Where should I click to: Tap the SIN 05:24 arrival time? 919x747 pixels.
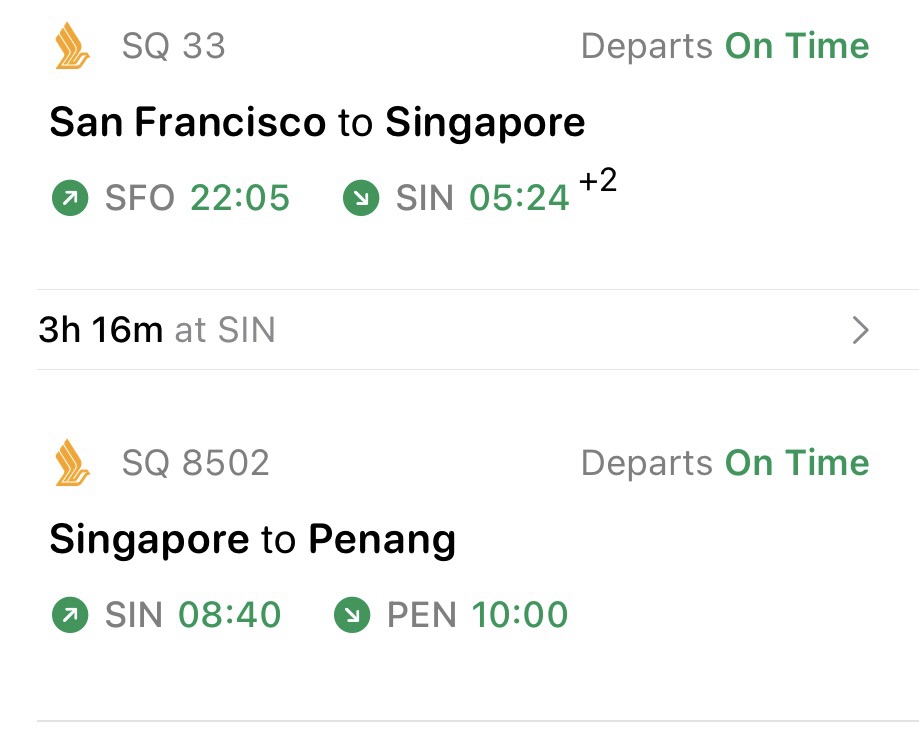[x=519, y=199]
